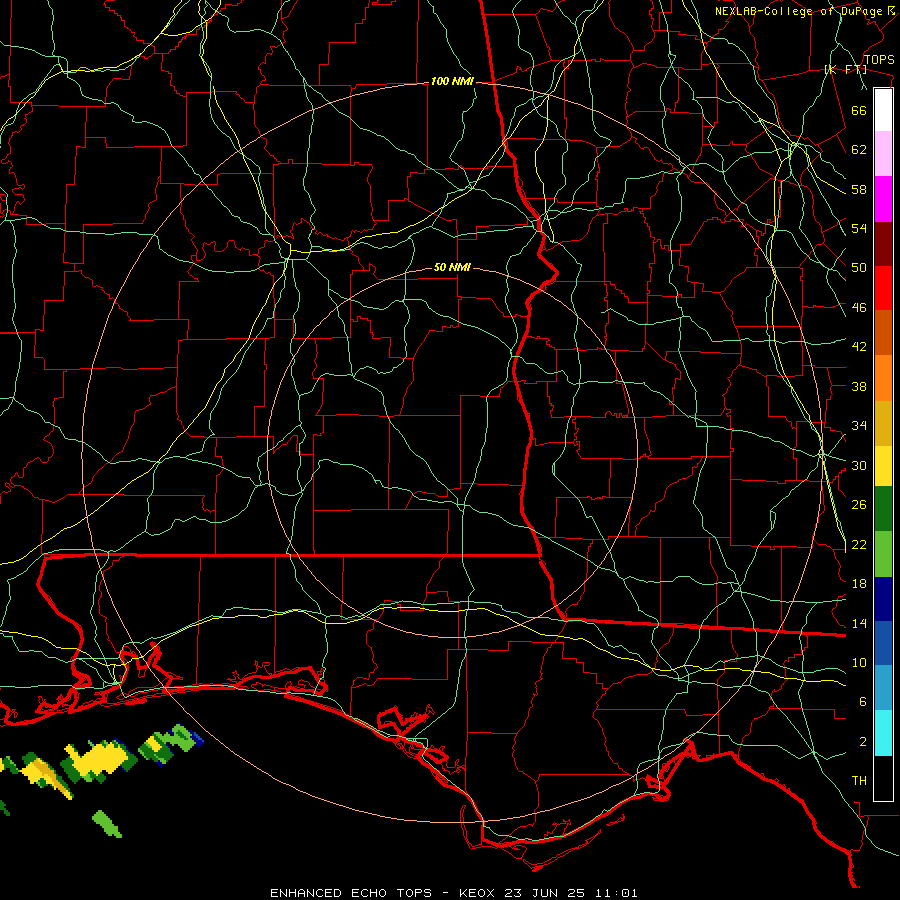
Task: Click the bright yellow legend swatch
Action: click(x=883, y=466)
